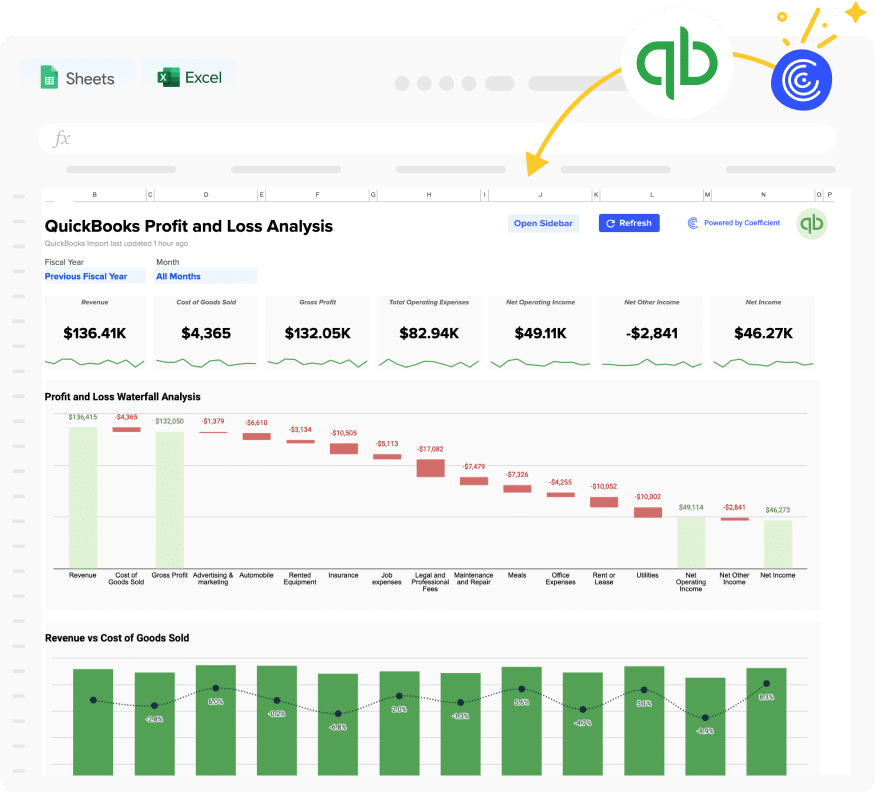
Task: Click the Gross Profit waterfall bar
Action: point(170,500)
